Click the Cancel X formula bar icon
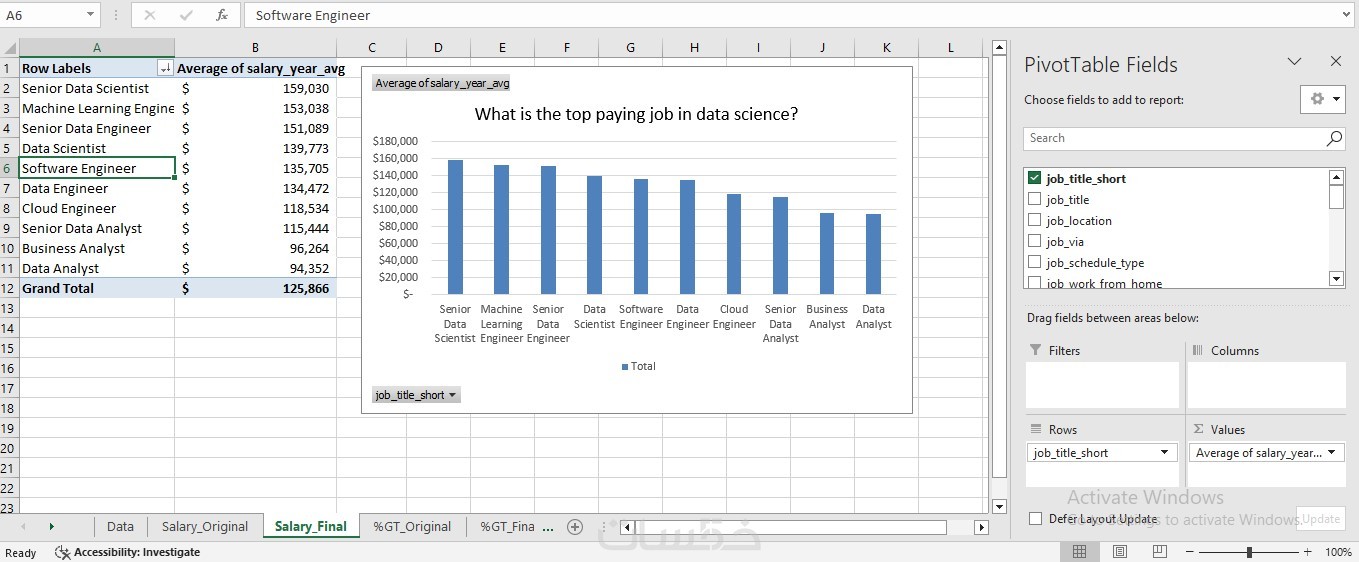The image size is (1359, 562). point(150,15)
